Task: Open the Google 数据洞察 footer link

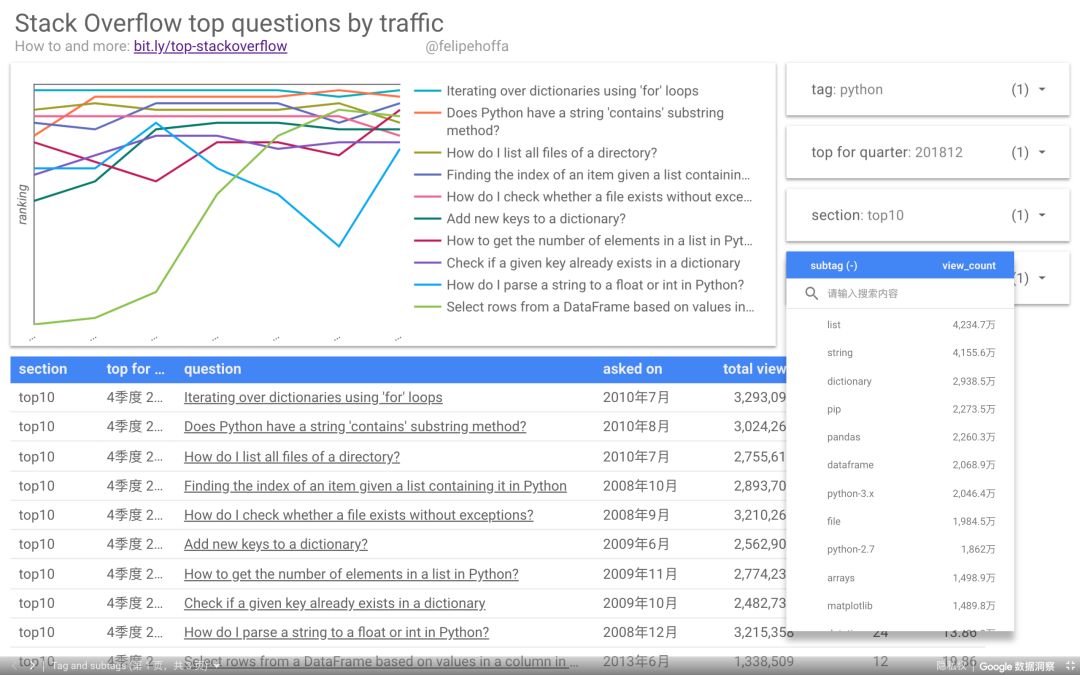Action: click(1017, 666)
